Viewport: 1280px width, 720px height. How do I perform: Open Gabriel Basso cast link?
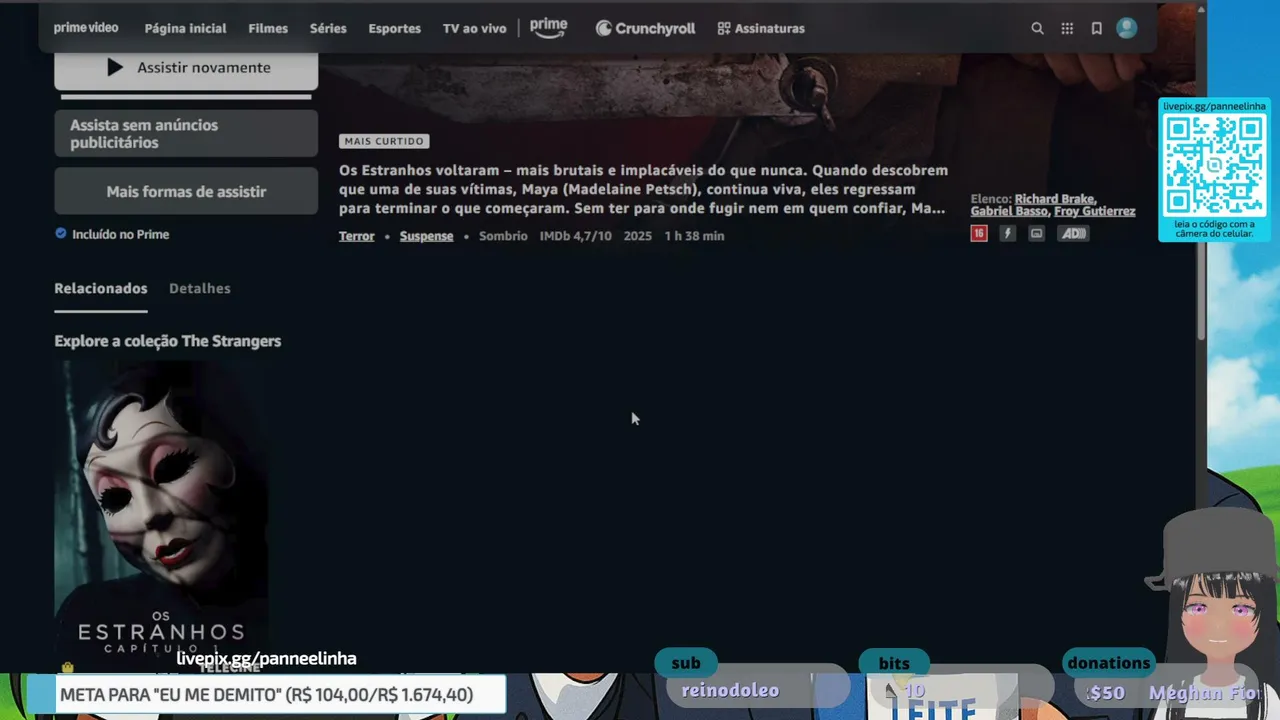click(x=1008, y=211)
